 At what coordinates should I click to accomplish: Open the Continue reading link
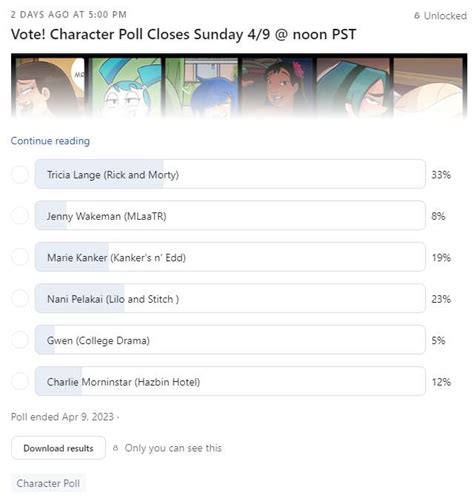tap(50, 141)
